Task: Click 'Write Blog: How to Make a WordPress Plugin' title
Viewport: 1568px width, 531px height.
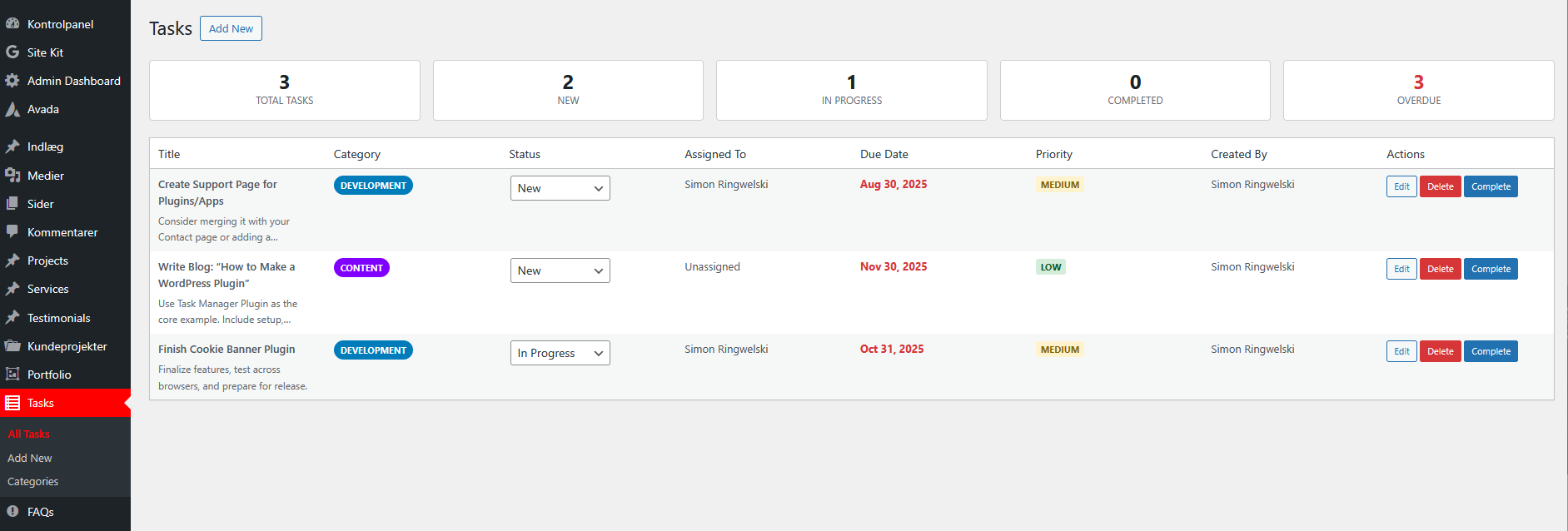Action: 226,275
